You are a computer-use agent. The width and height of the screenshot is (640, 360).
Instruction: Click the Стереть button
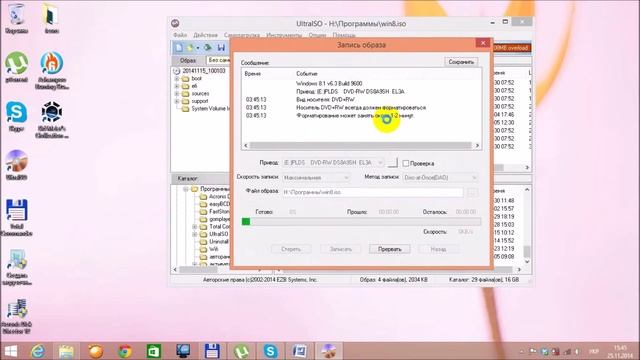point(291,249)
